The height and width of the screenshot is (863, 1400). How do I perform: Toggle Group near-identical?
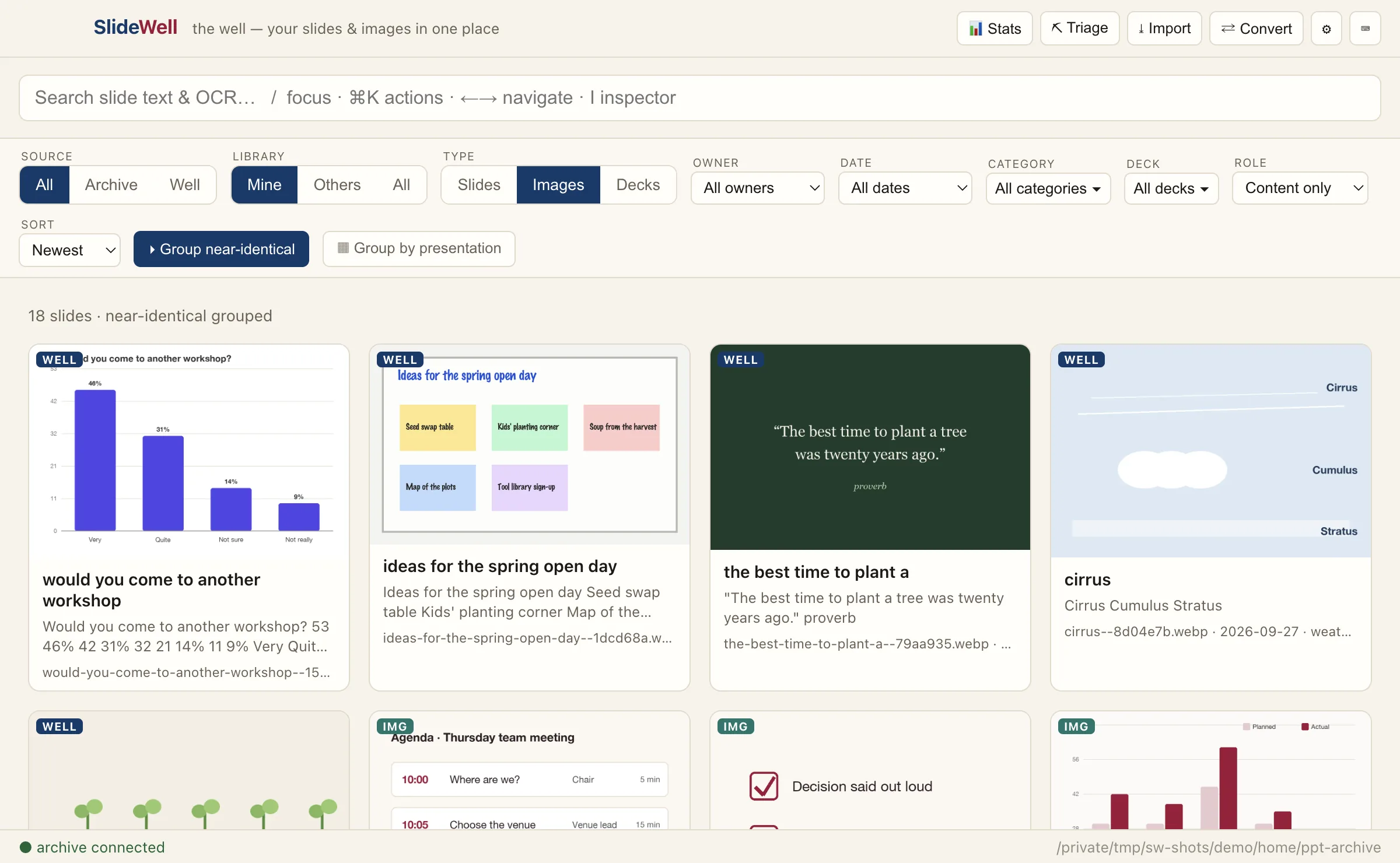221,249
